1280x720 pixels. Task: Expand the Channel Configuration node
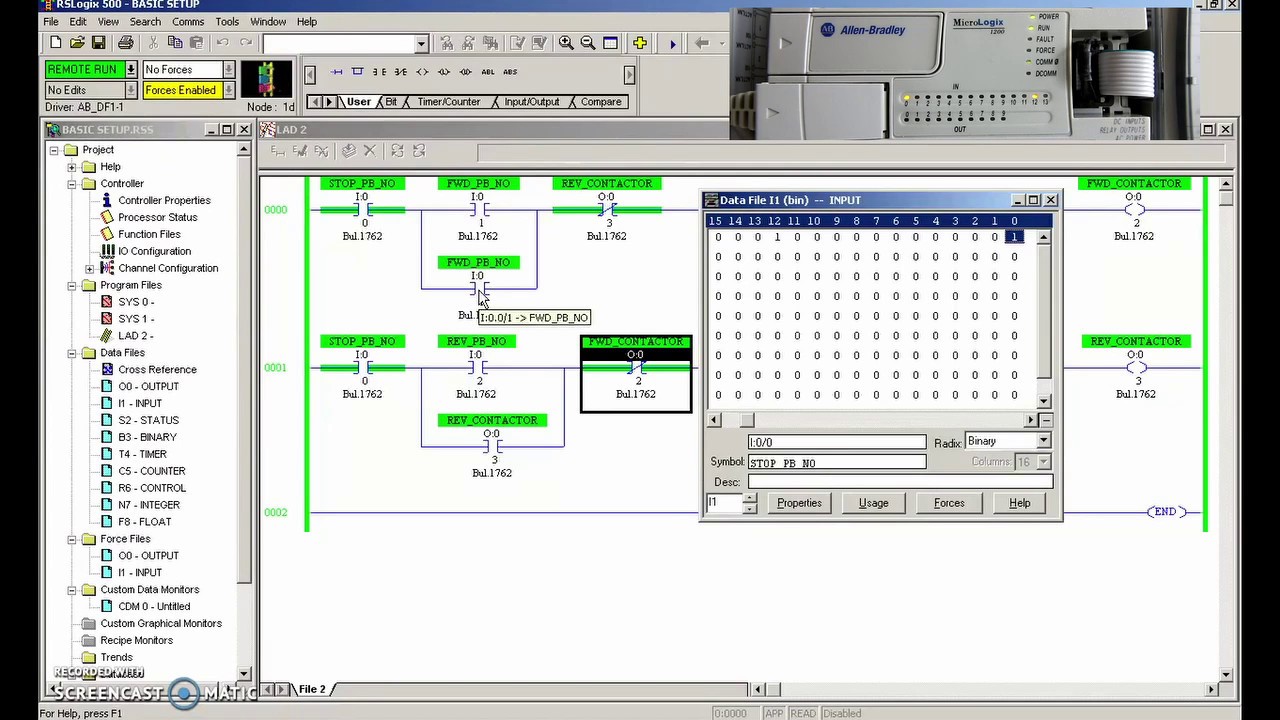90,268
